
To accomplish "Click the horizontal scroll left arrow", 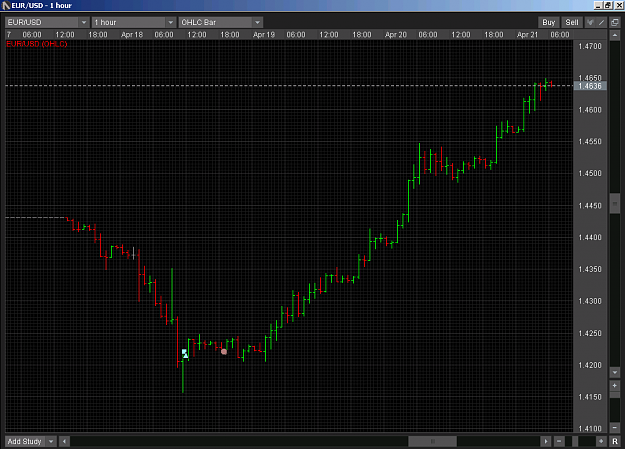I will (x=64, y=441).
